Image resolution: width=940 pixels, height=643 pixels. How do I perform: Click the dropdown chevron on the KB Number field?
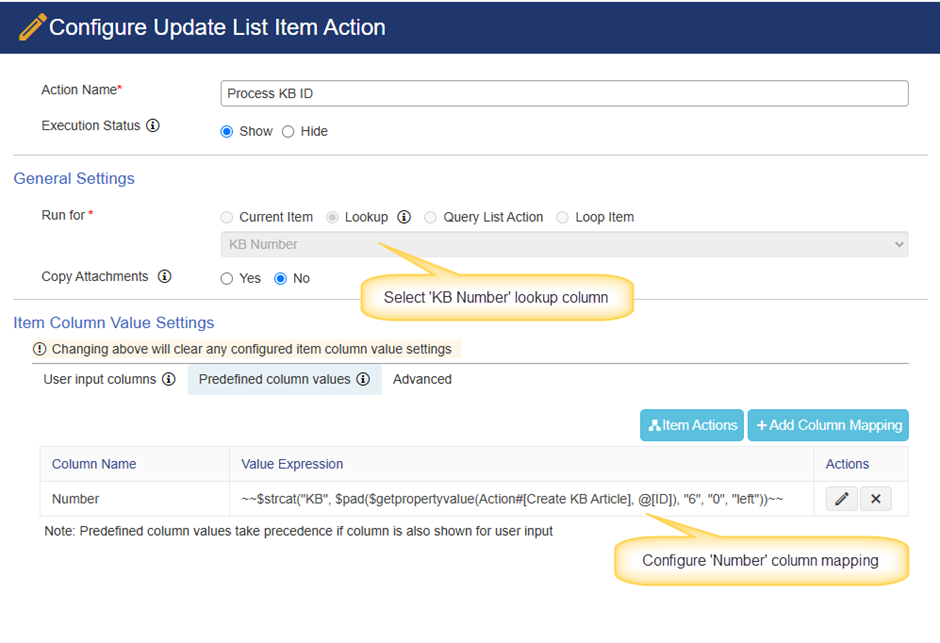[899, 244]
